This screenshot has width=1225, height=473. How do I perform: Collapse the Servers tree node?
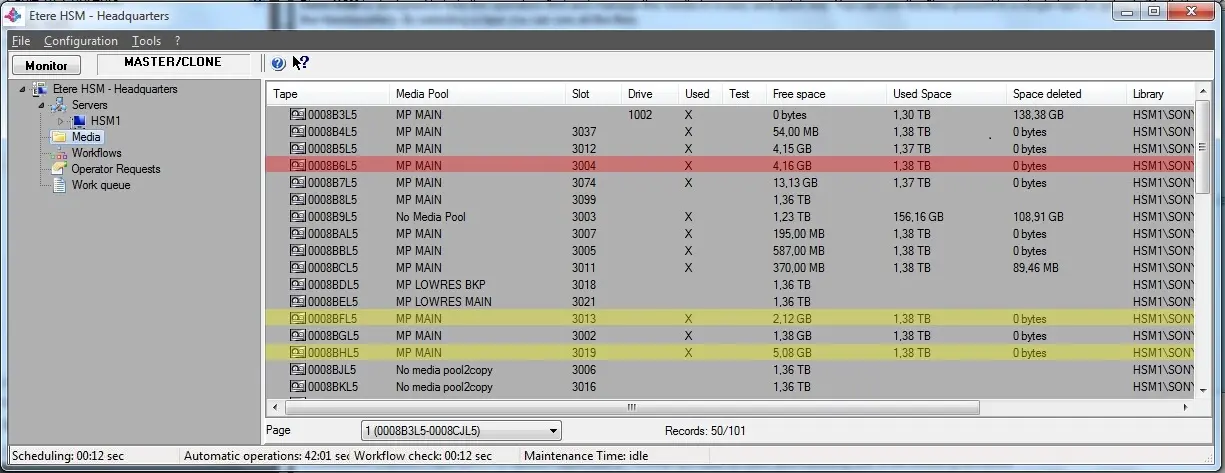(41, 105)
